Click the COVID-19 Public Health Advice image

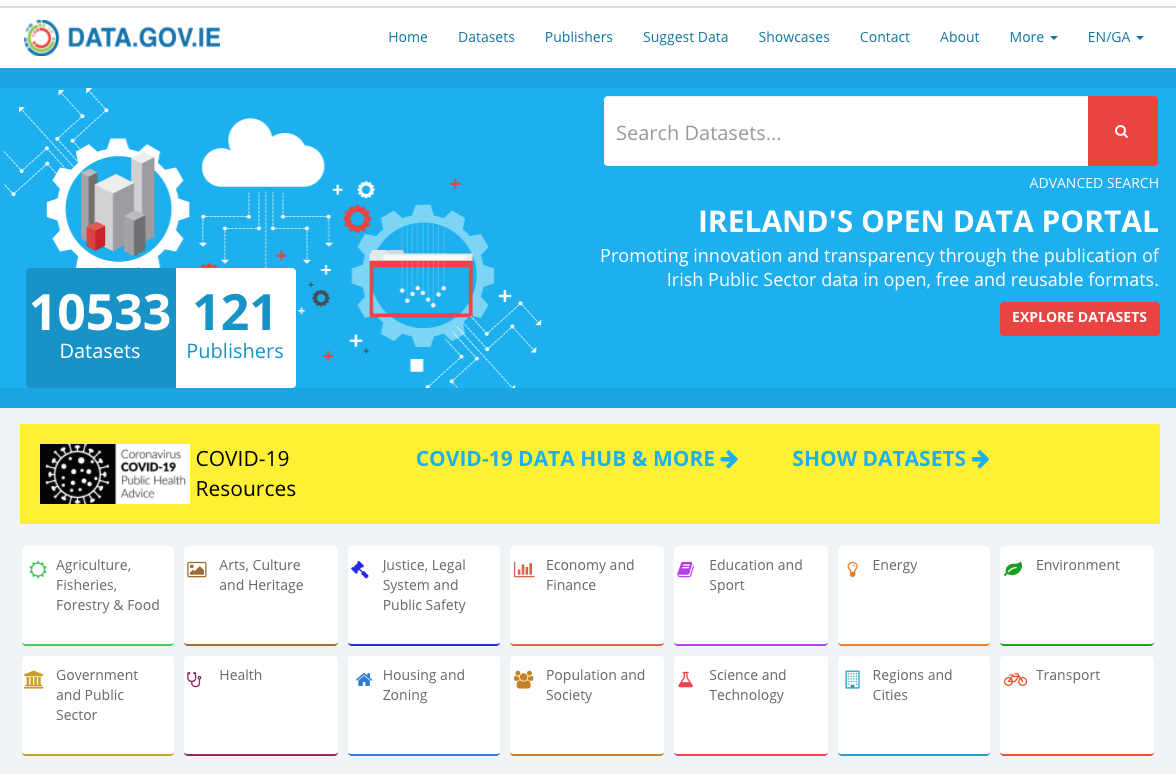[x=115, y=474]
